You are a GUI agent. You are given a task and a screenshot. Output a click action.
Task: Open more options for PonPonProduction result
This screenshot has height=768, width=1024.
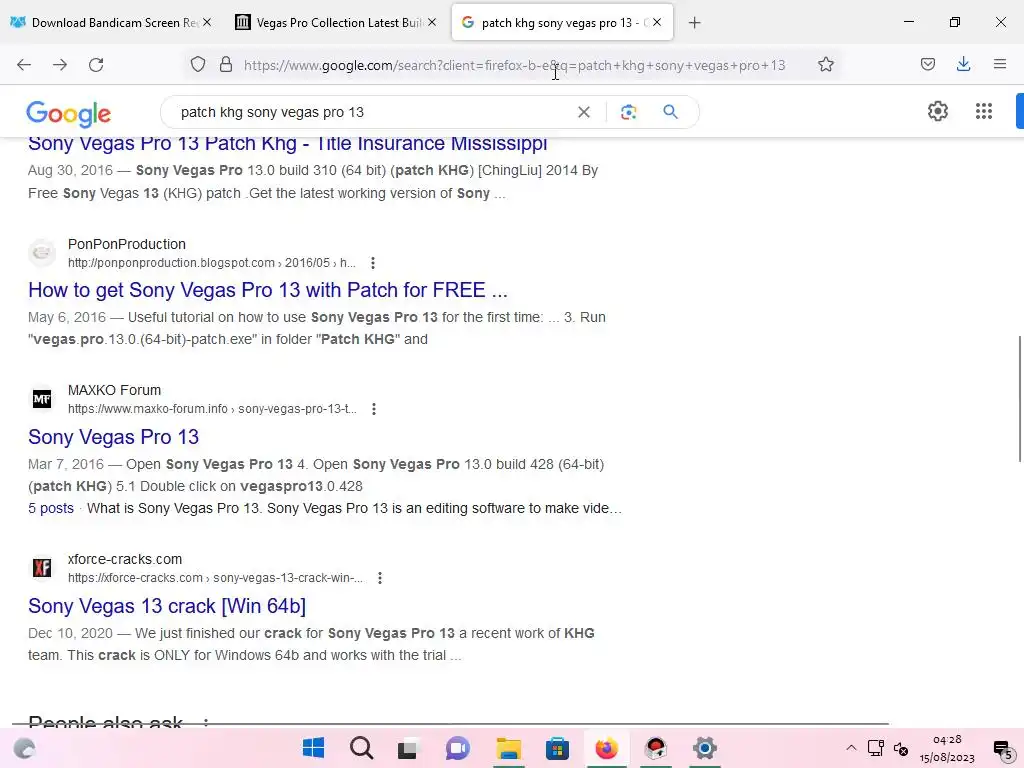[x=373, y=263]
